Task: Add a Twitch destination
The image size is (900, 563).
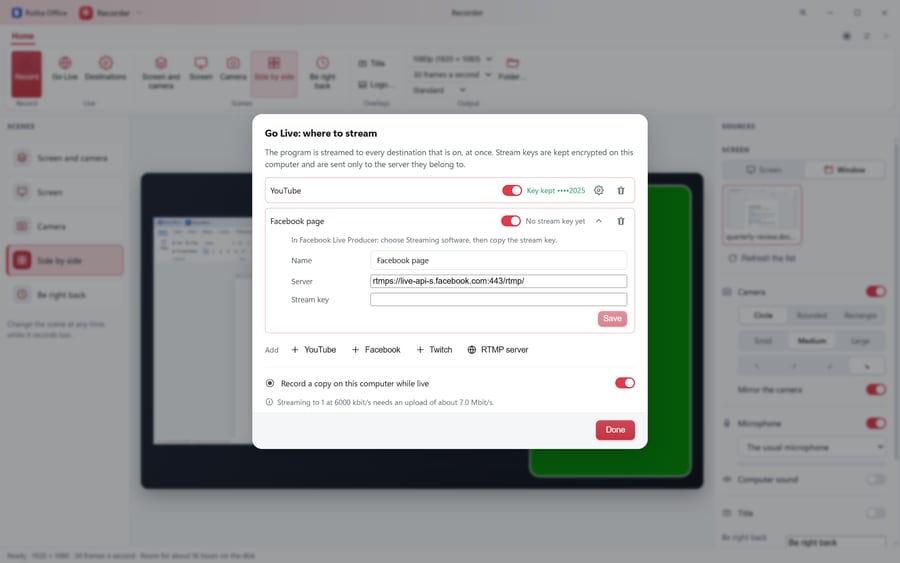Action: click(435, 350)
